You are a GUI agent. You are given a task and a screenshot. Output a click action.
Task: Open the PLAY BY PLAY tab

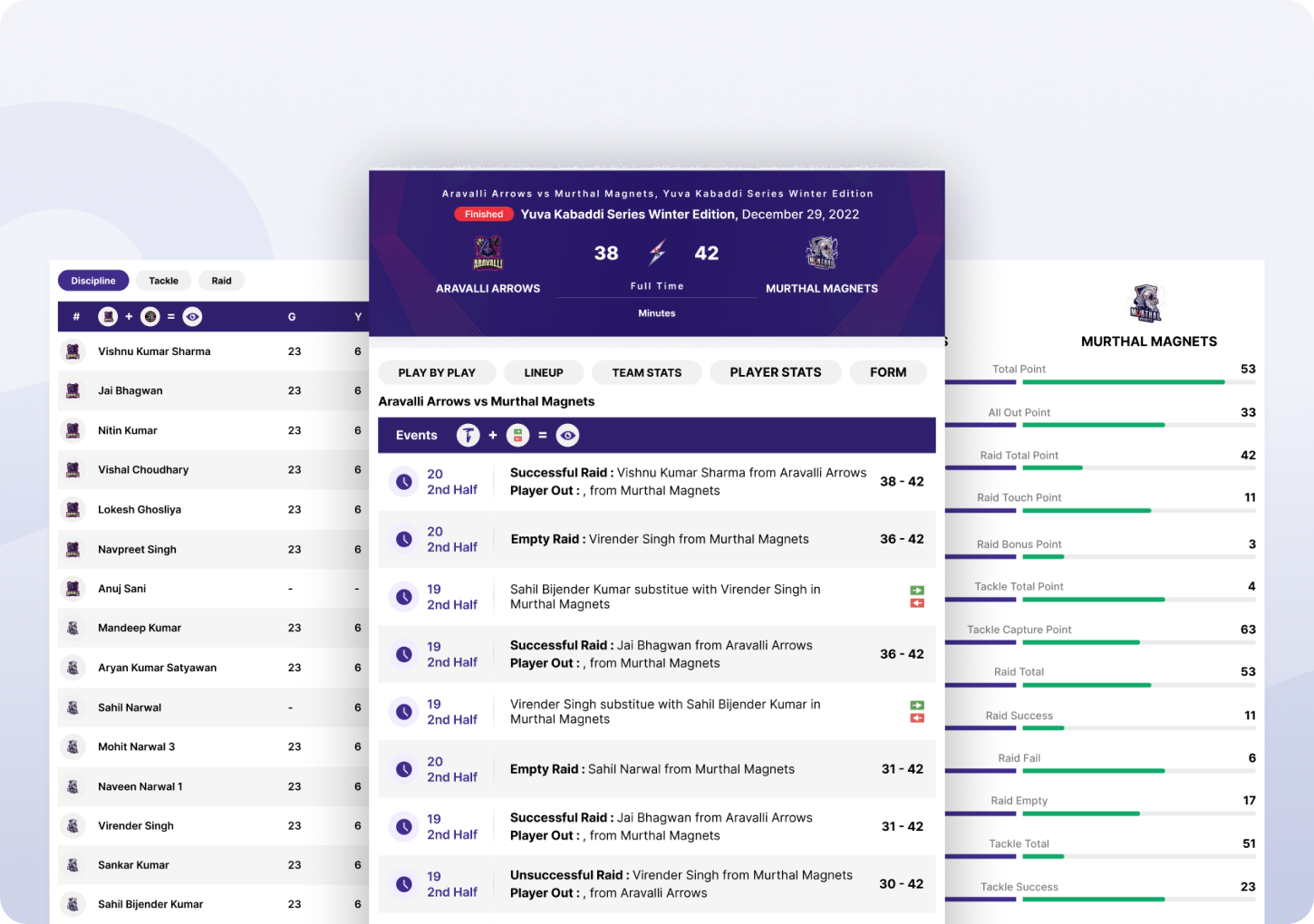point(437,372)
